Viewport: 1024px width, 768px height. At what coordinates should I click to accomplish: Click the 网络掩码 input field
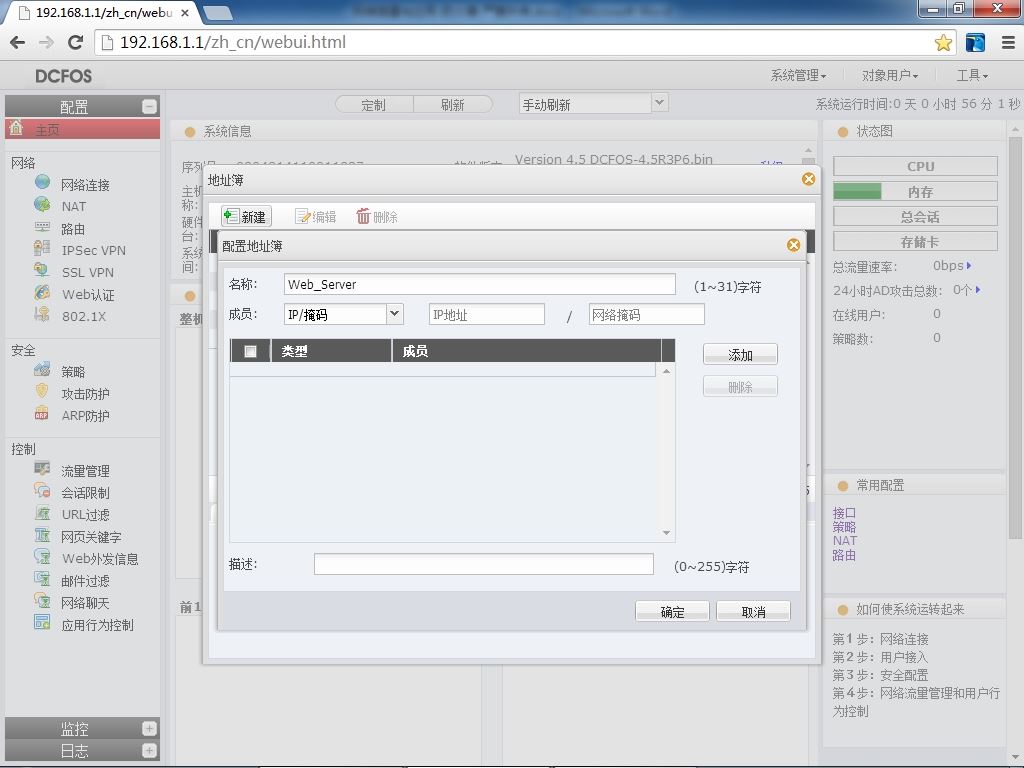click(x=647, y=314)
